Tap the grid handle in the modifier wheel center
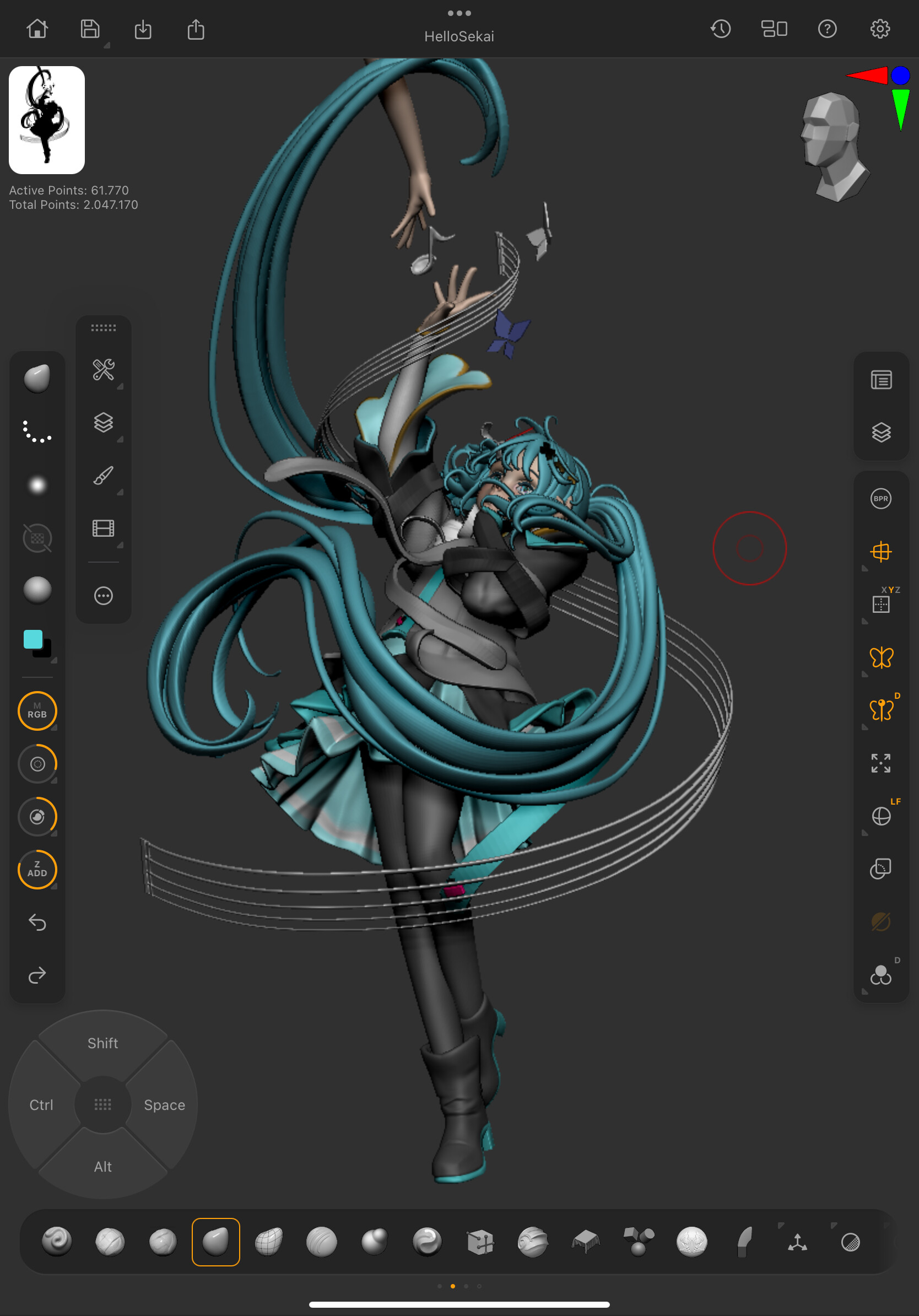Image resolution: width=919 pixels, height=1316 pixels. (x=103, y=1104)
